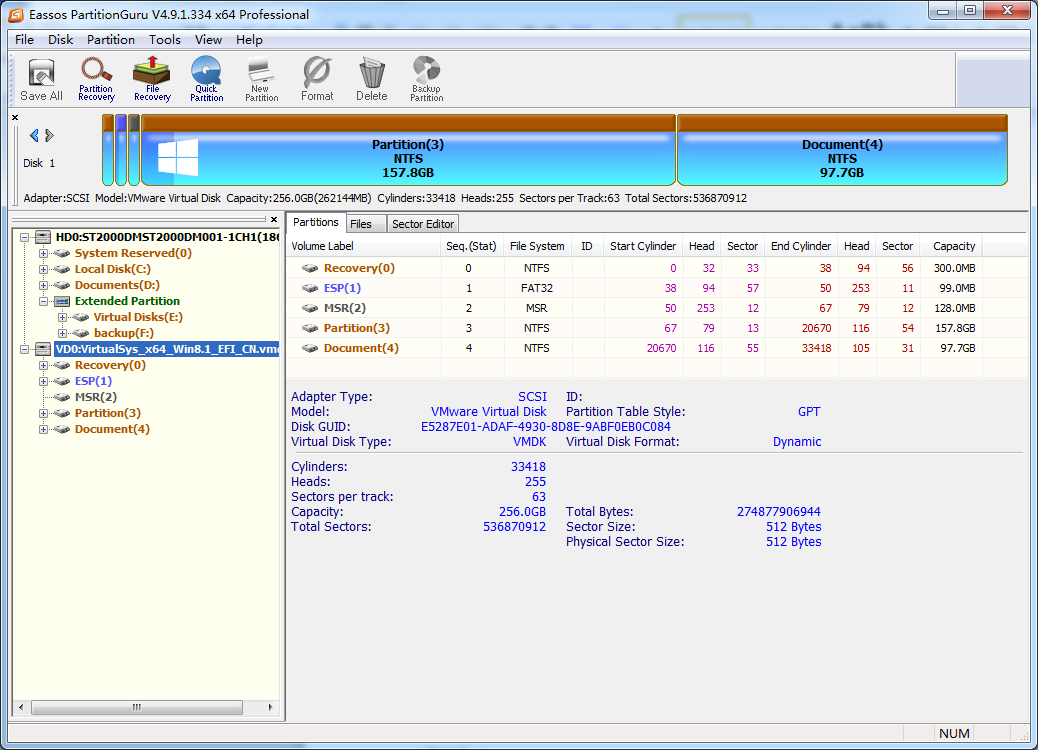The height and width of the screenshot is (750, 1038).
Task: Open the Partition menu
Action: (111, 40)
